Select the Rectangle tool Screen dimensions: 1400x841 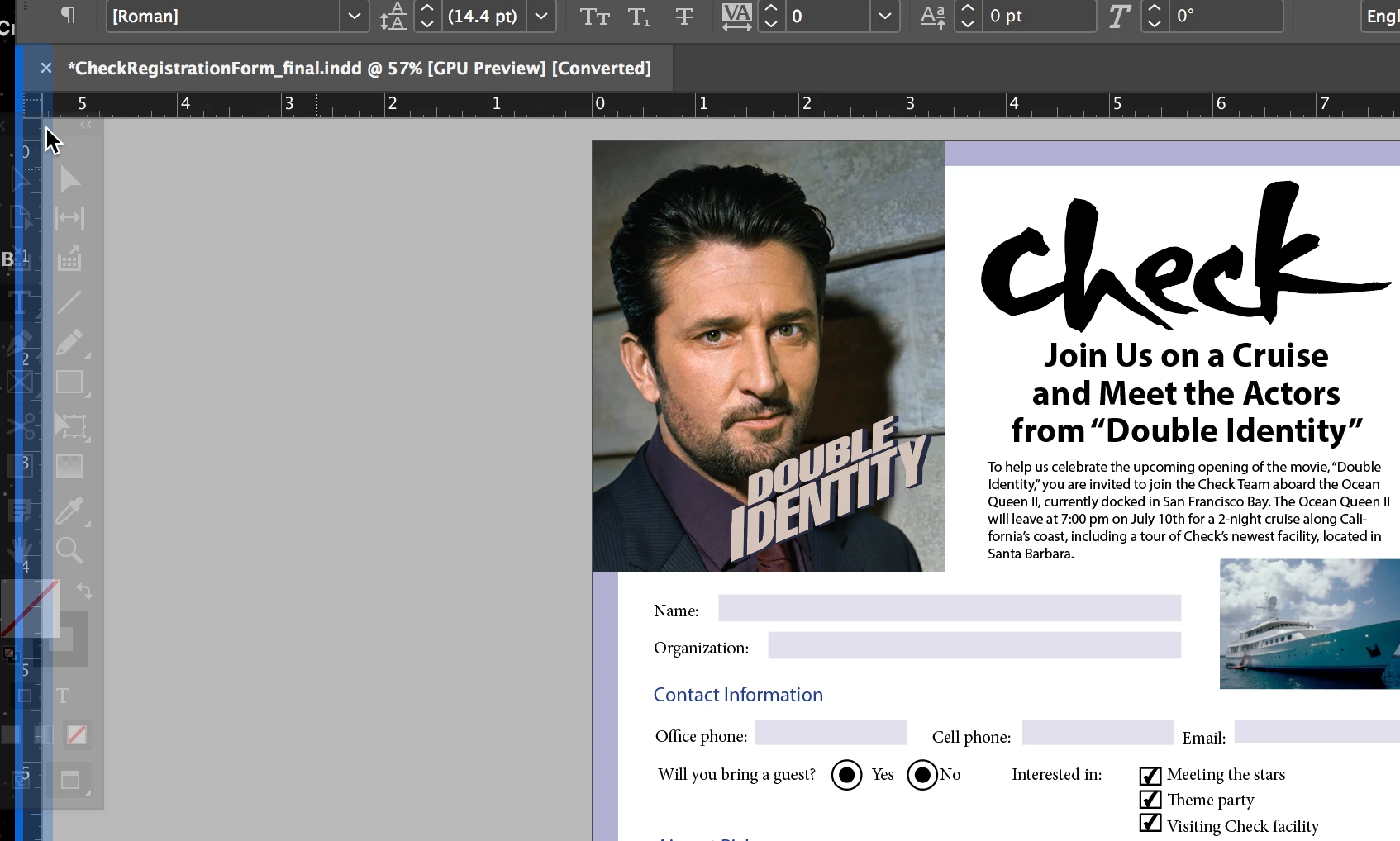pos(70,382)
